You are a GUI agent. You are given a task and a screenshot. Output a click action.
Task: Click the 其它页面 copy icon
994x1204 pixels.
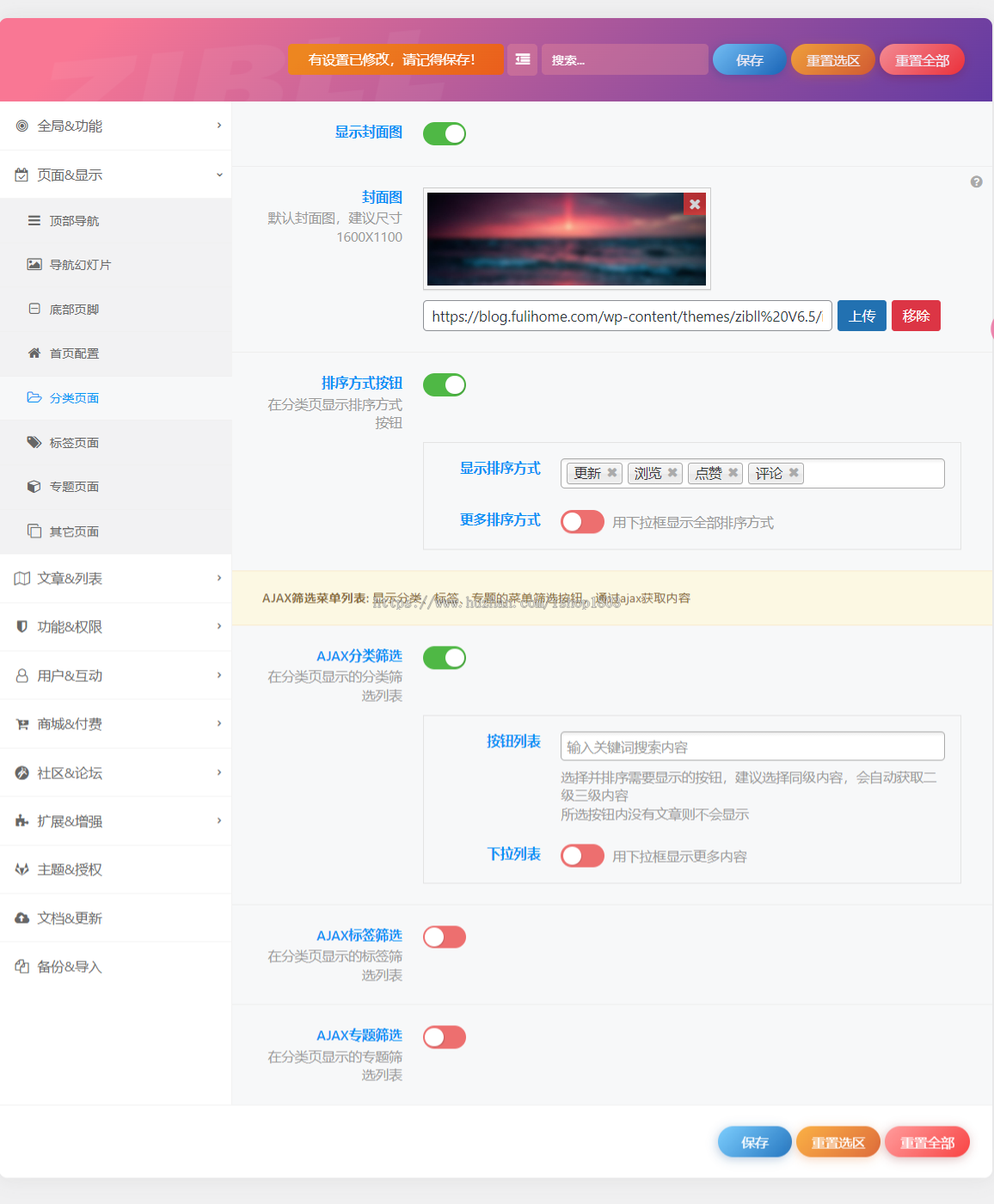click(34, 531)
